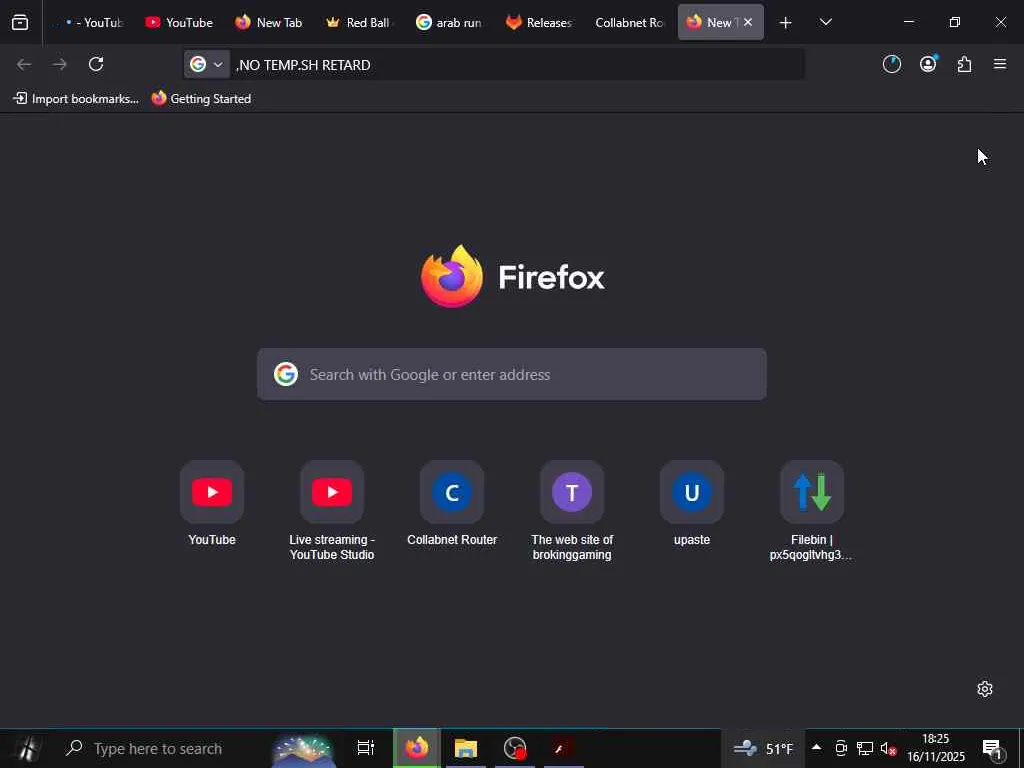The image size is (1024, 768).
Task: Open the Windows Start menu
Action: [26, 748]
